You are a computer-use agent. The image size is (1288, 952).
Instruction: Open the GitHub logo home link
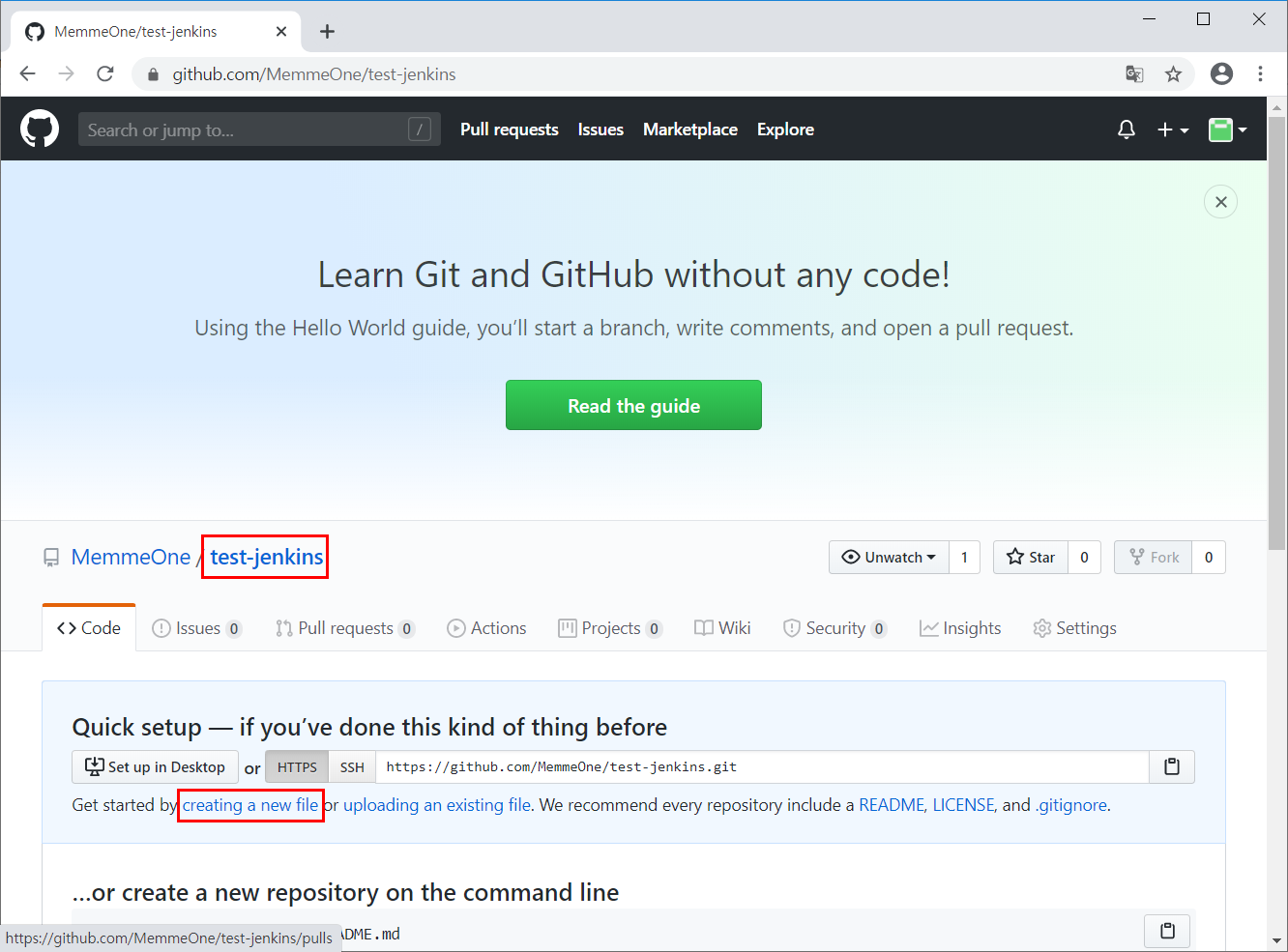pyautogui.click(x=40, y=129)
